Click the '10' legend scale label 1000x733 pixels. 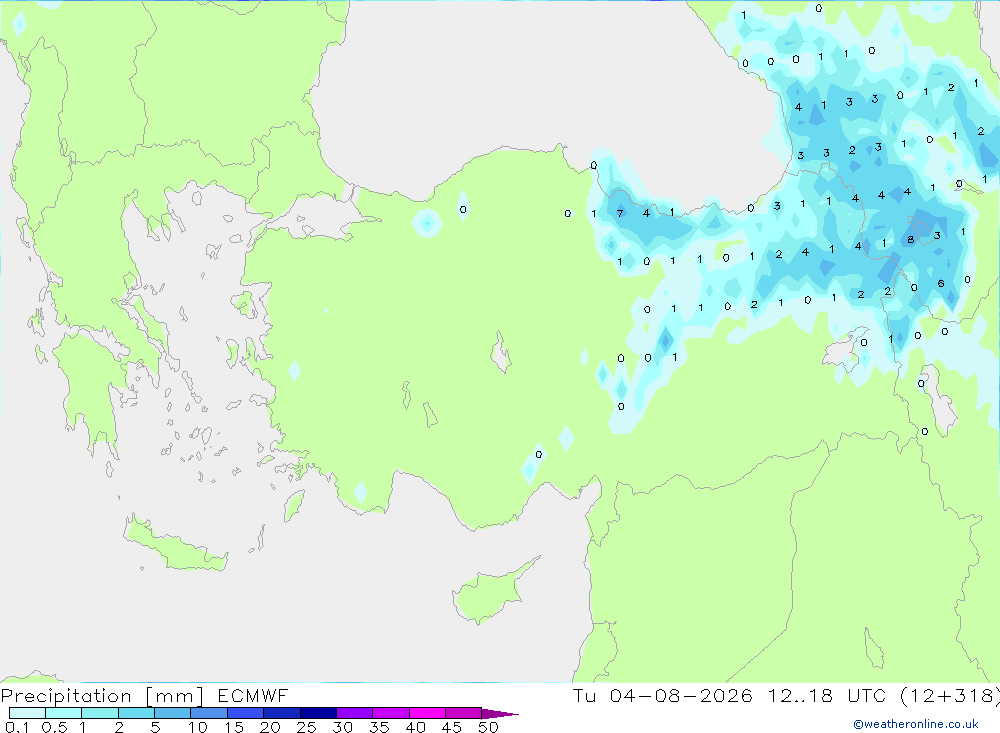[x=198, y=727]
